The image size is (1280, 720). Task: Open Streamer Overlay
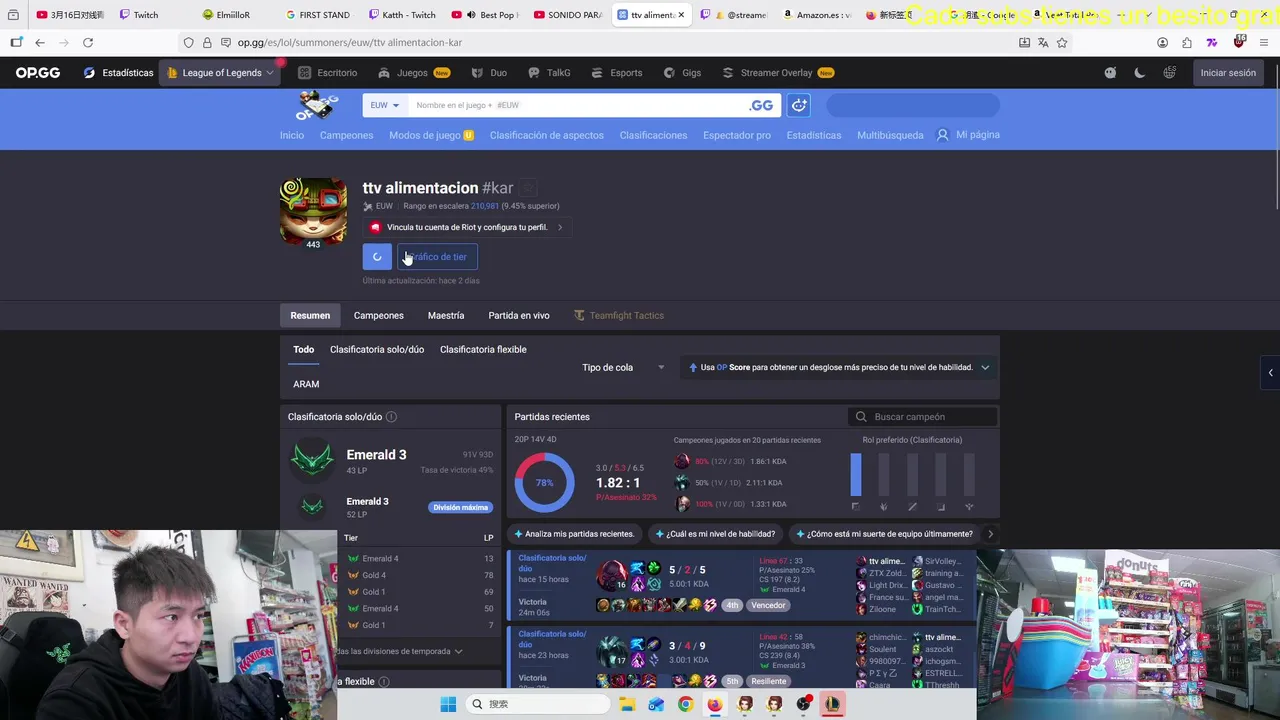(x=778, y=73)
